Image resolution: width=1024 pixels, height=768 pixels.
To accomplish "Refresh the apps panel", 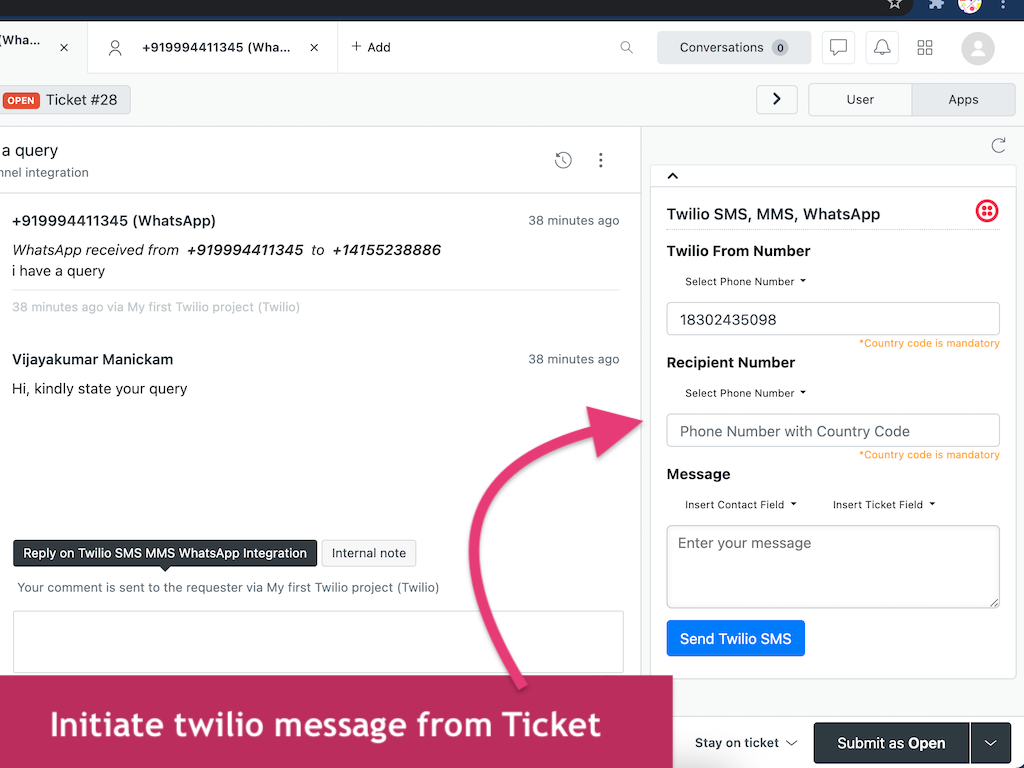I will point(998,146).
